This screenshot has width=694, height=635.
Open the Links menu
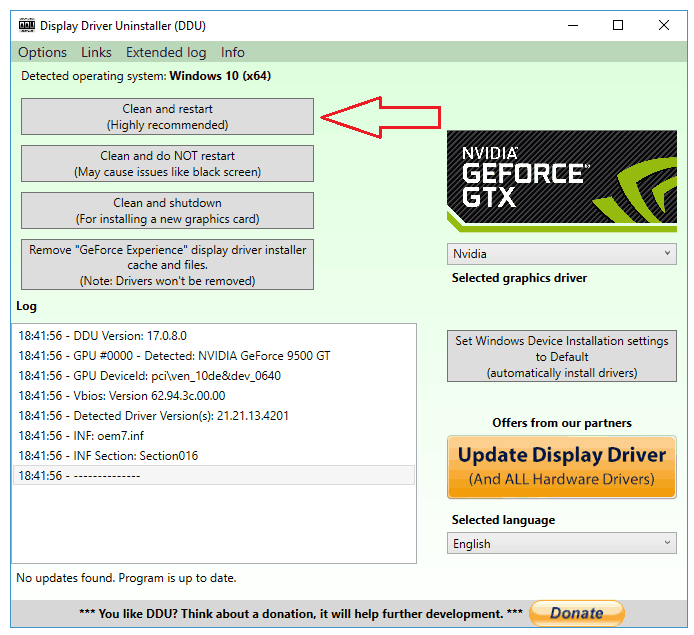coord(96,52)
